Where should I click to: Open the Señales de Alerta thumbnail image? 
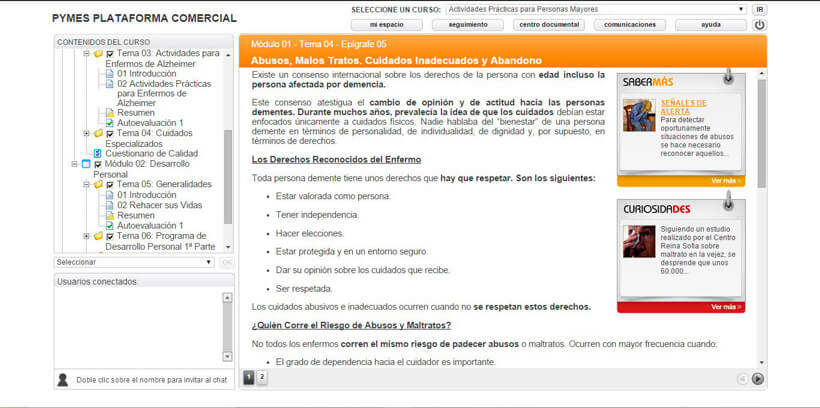click(x=639, y=115)
